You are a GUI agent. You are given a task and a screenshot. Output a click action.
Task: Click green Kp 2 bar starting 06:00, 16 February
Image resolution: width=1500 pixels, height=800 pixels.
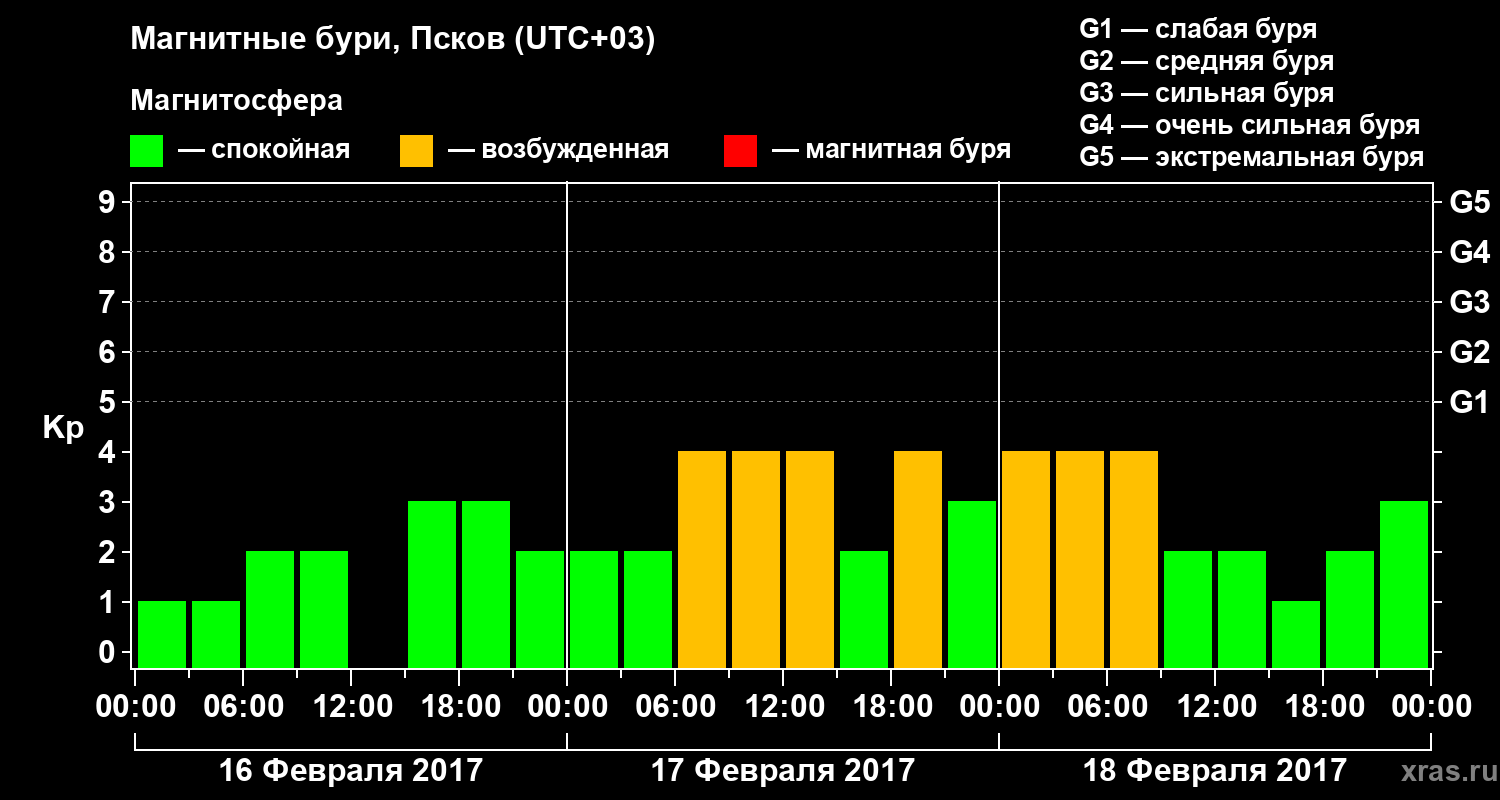270,609
